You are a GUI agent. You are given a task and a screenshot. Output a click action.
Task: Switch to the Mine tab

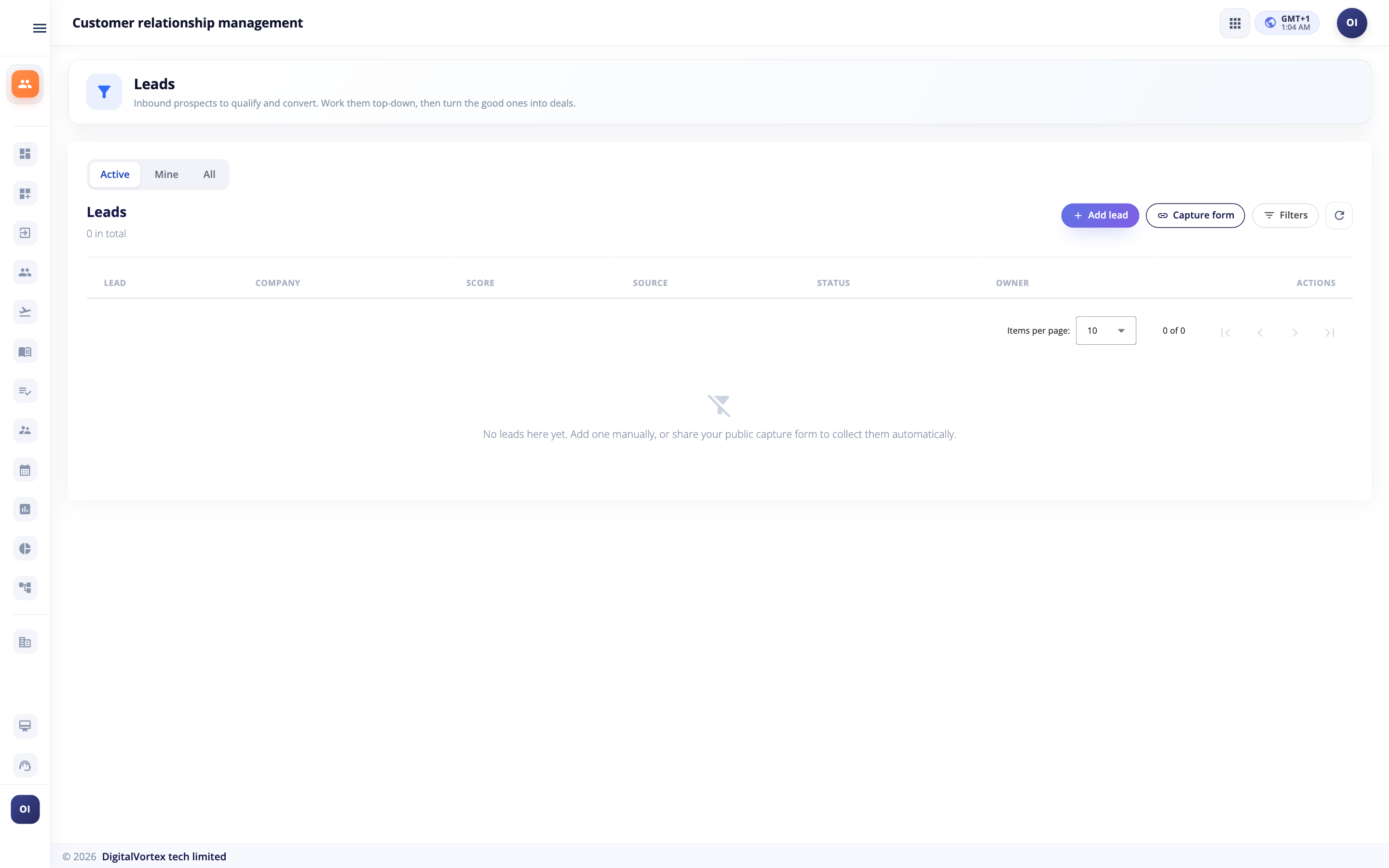tap(166, 175)
